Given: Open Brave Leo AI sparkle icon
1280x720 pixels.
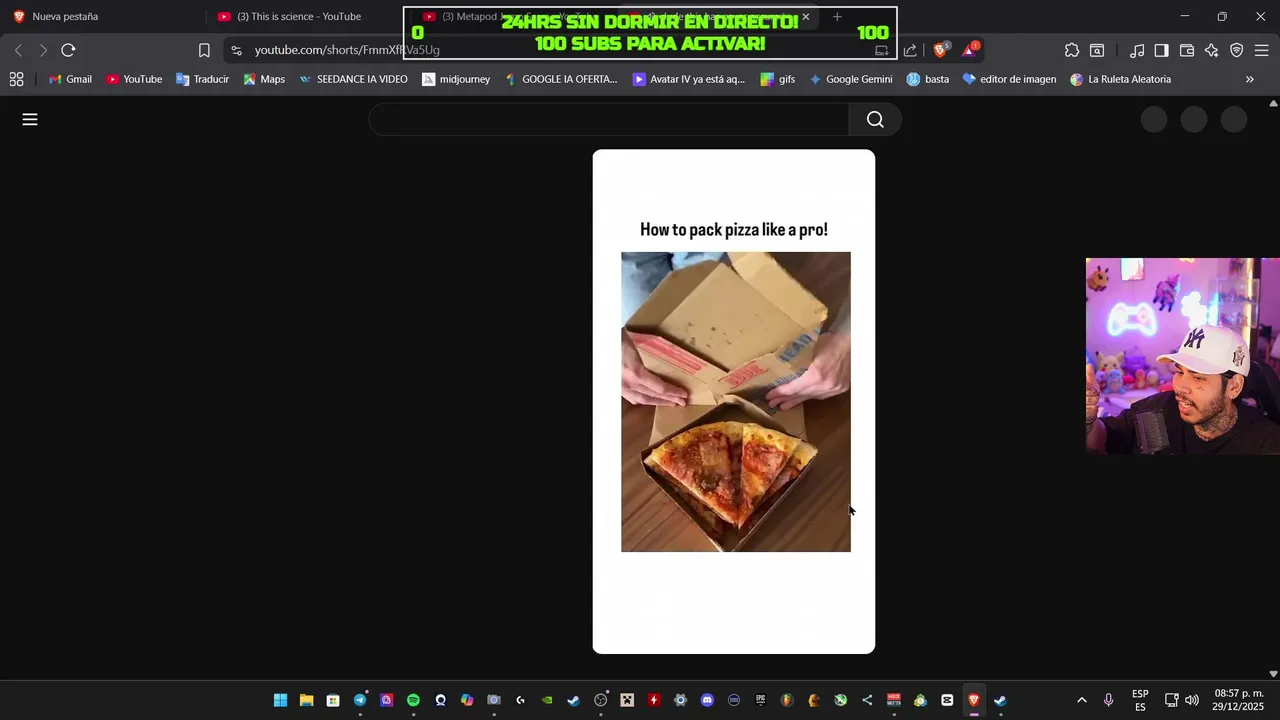Looking at the screenshot, I should tap(1211, 50).
